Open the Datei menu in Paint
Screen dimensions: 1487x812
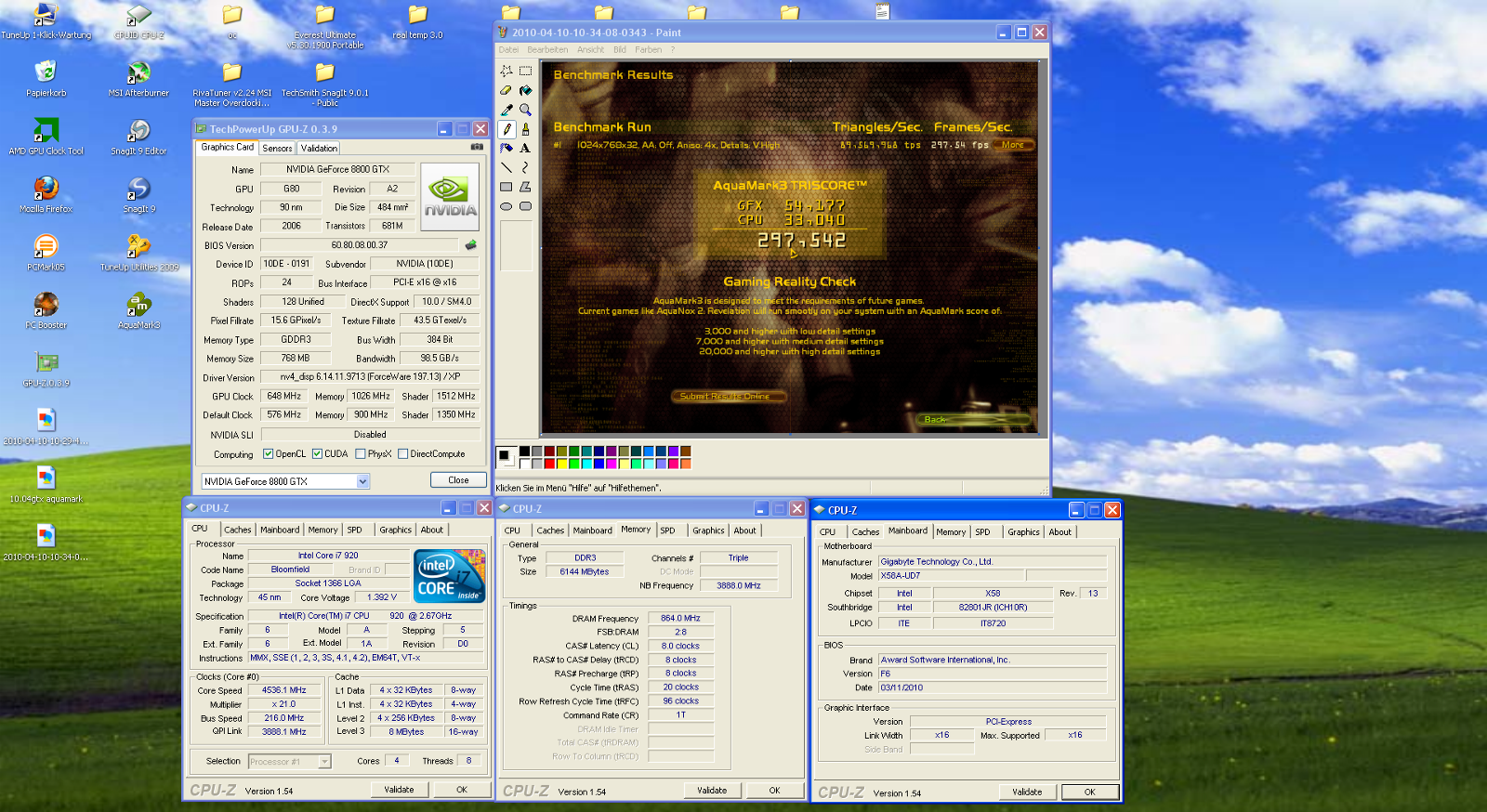[x=508, y=50]
